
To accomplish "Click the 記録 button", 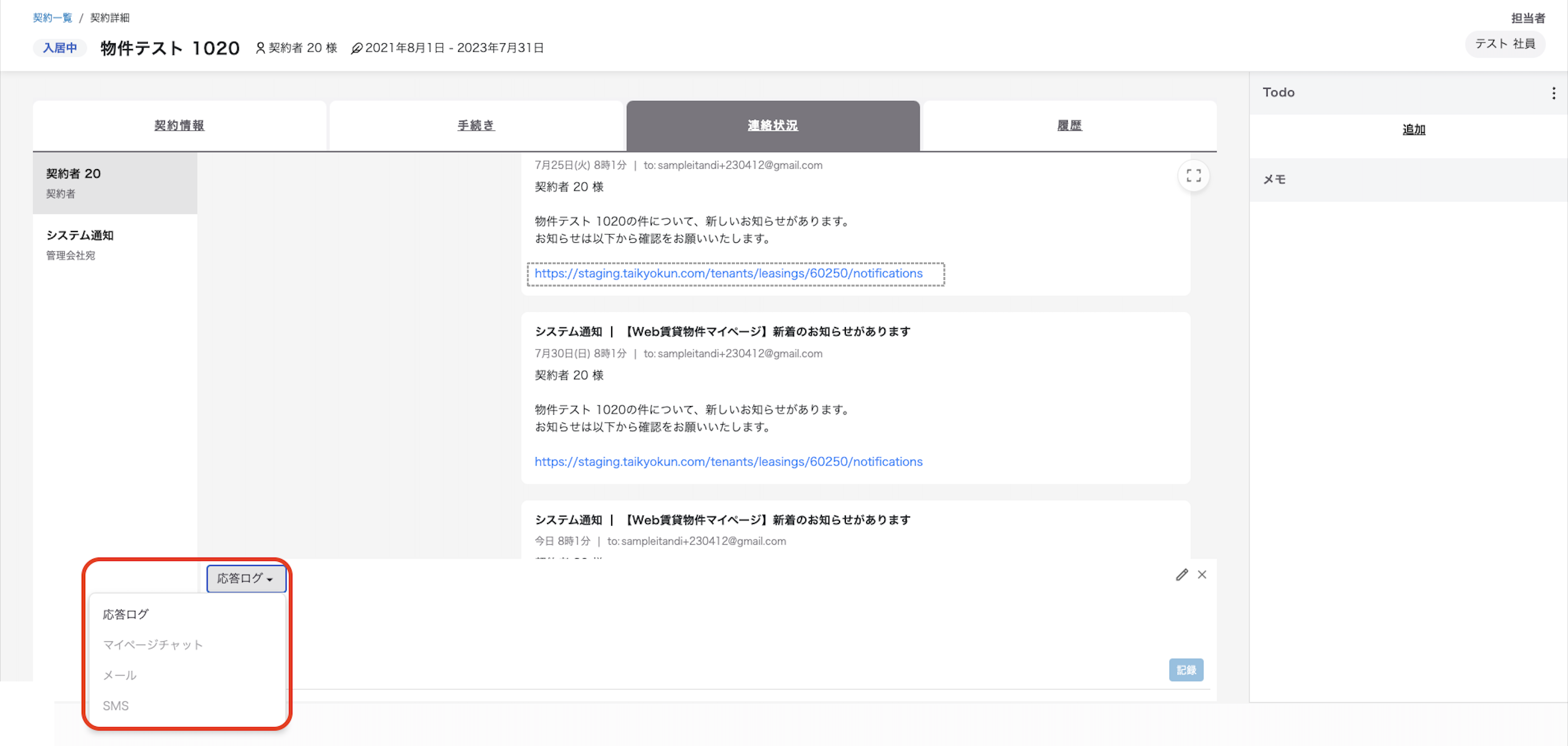I will click(1186, 669).
